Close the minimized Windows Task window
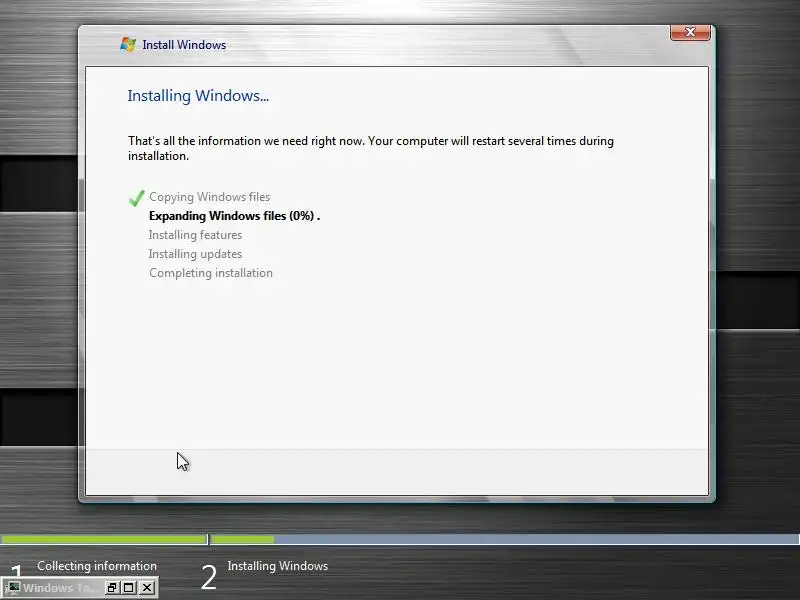This screenshot has width=800, height=600. (147, 587)
